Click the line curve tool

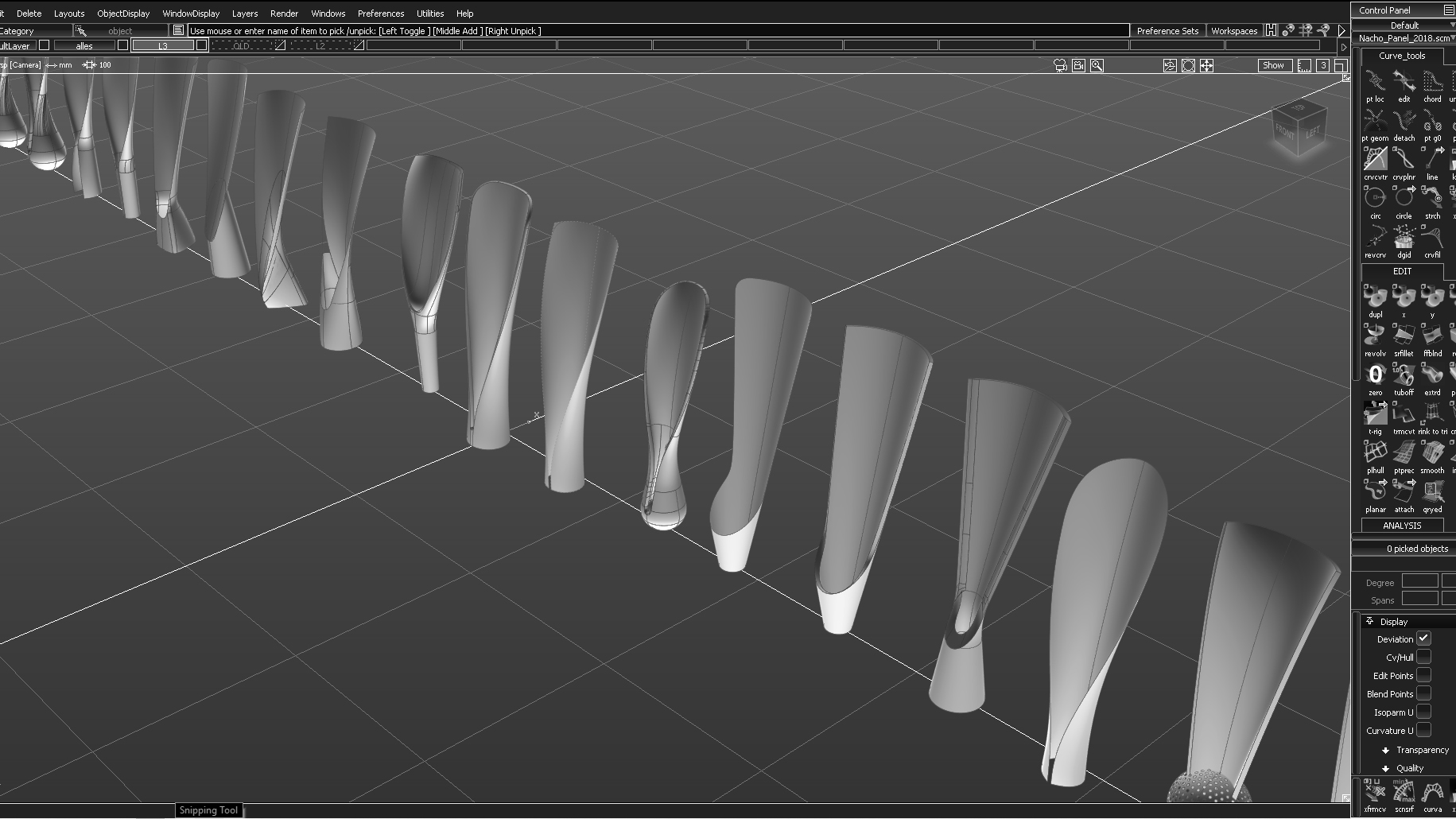(1431, 161)
